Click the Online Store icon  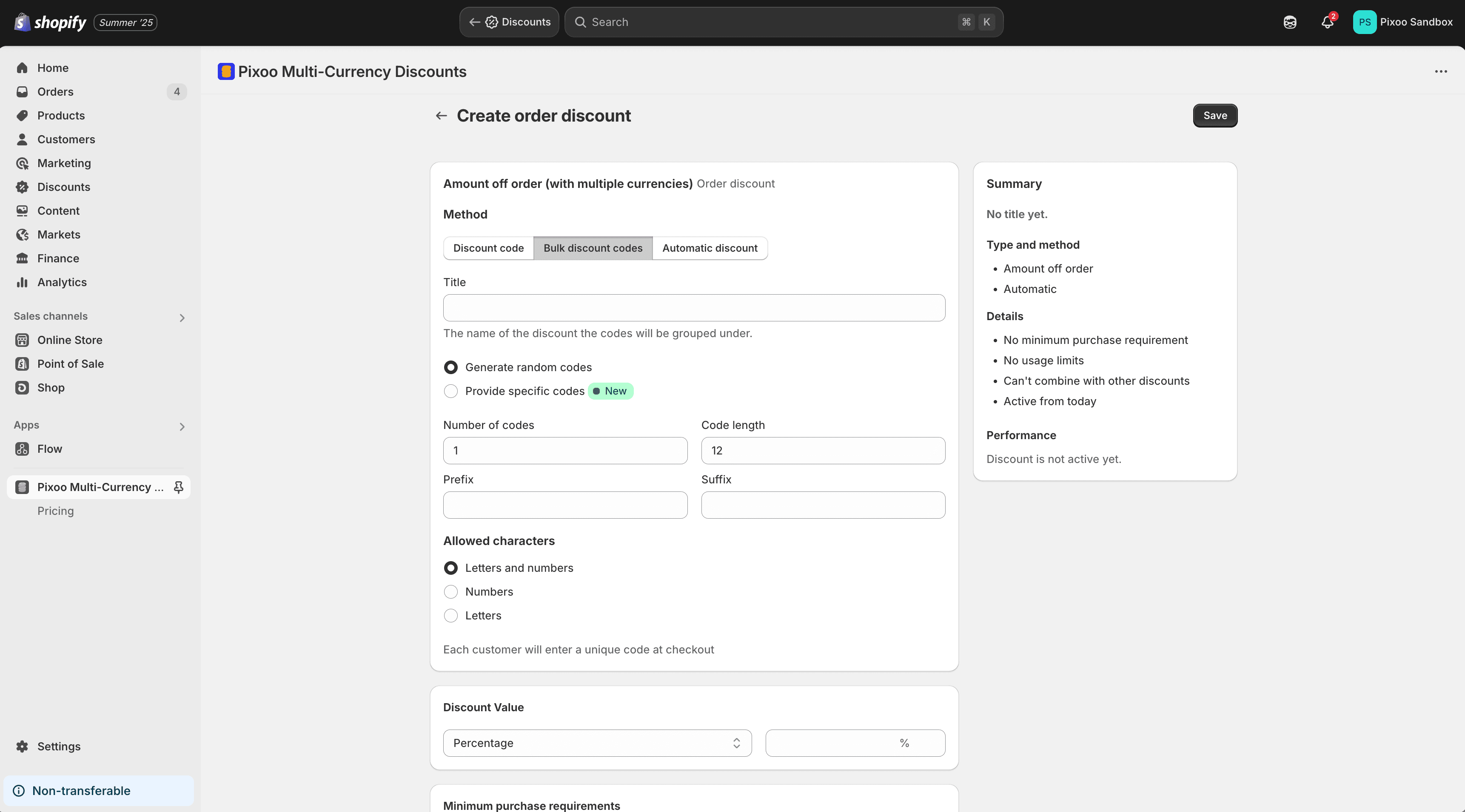(x=22, y=341)
